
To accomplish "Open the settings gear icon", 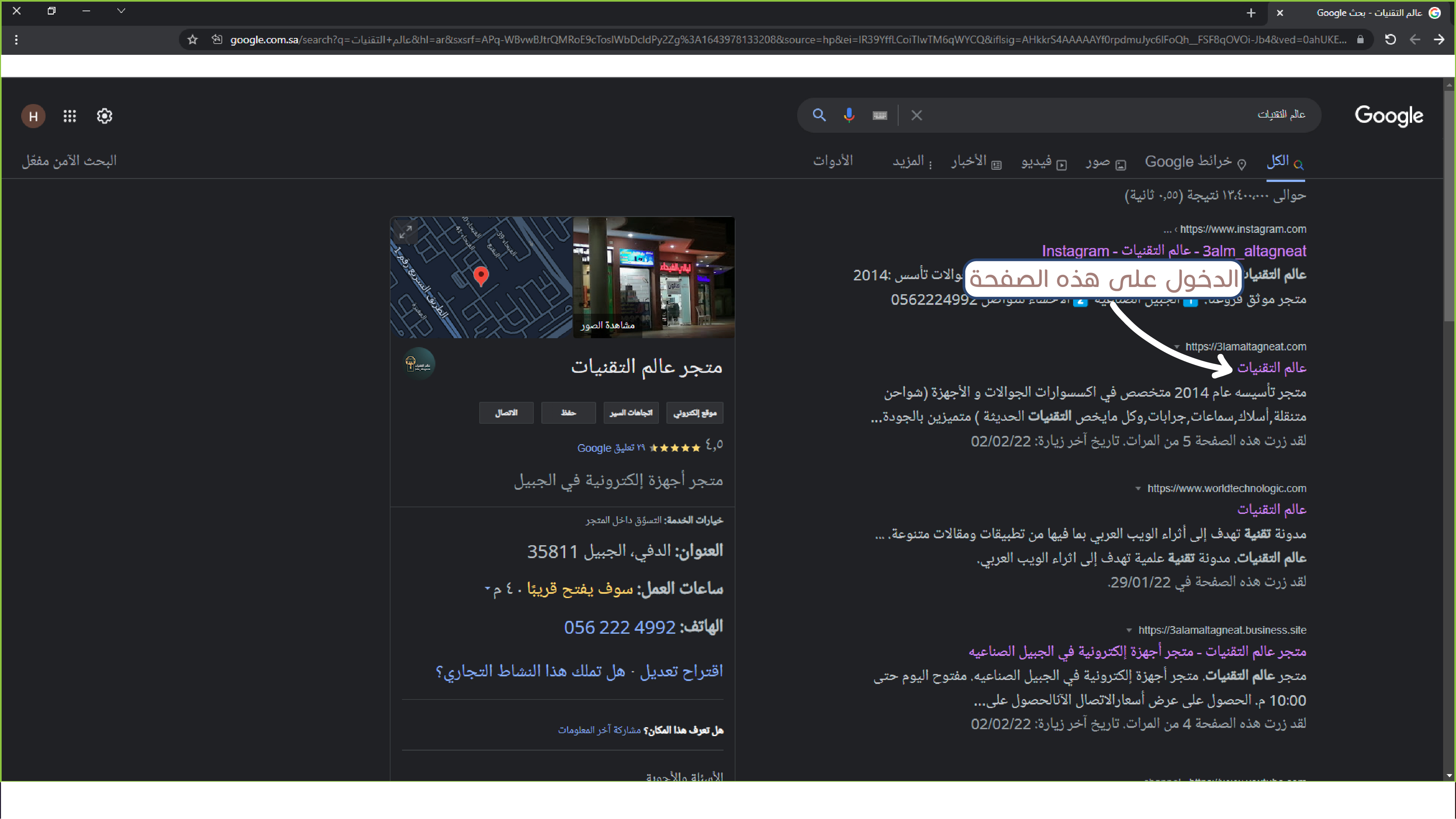I will tap(105, 116).
